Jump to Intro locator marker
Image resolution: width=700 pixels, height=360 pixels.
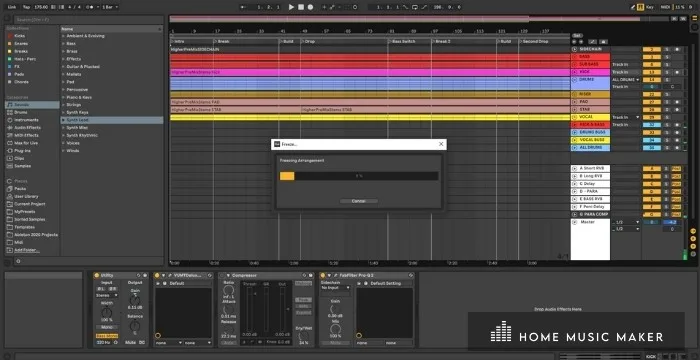[x=179, y=42]
